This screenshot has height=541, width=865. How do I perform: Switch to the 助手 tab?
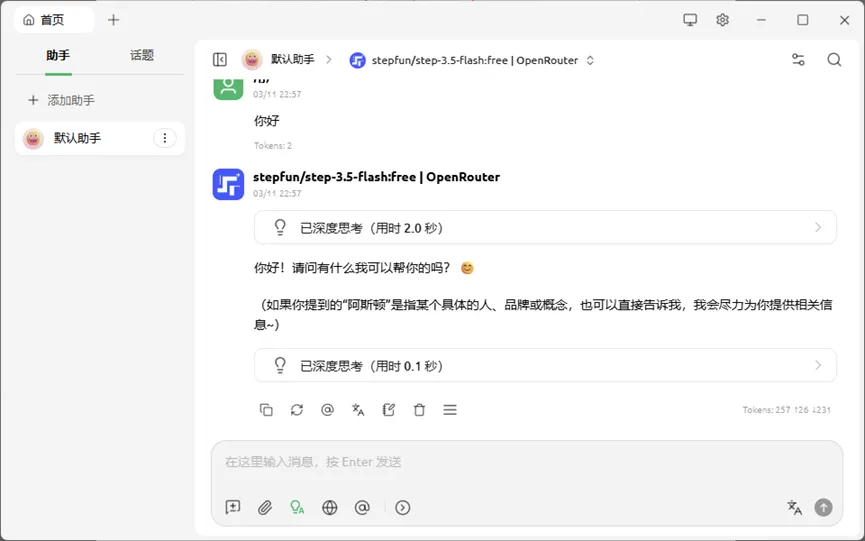point(58,56)
